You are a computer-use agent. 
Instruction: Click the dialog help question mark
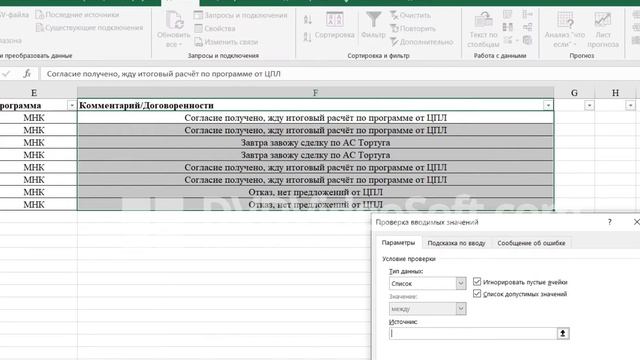[609, 222]
